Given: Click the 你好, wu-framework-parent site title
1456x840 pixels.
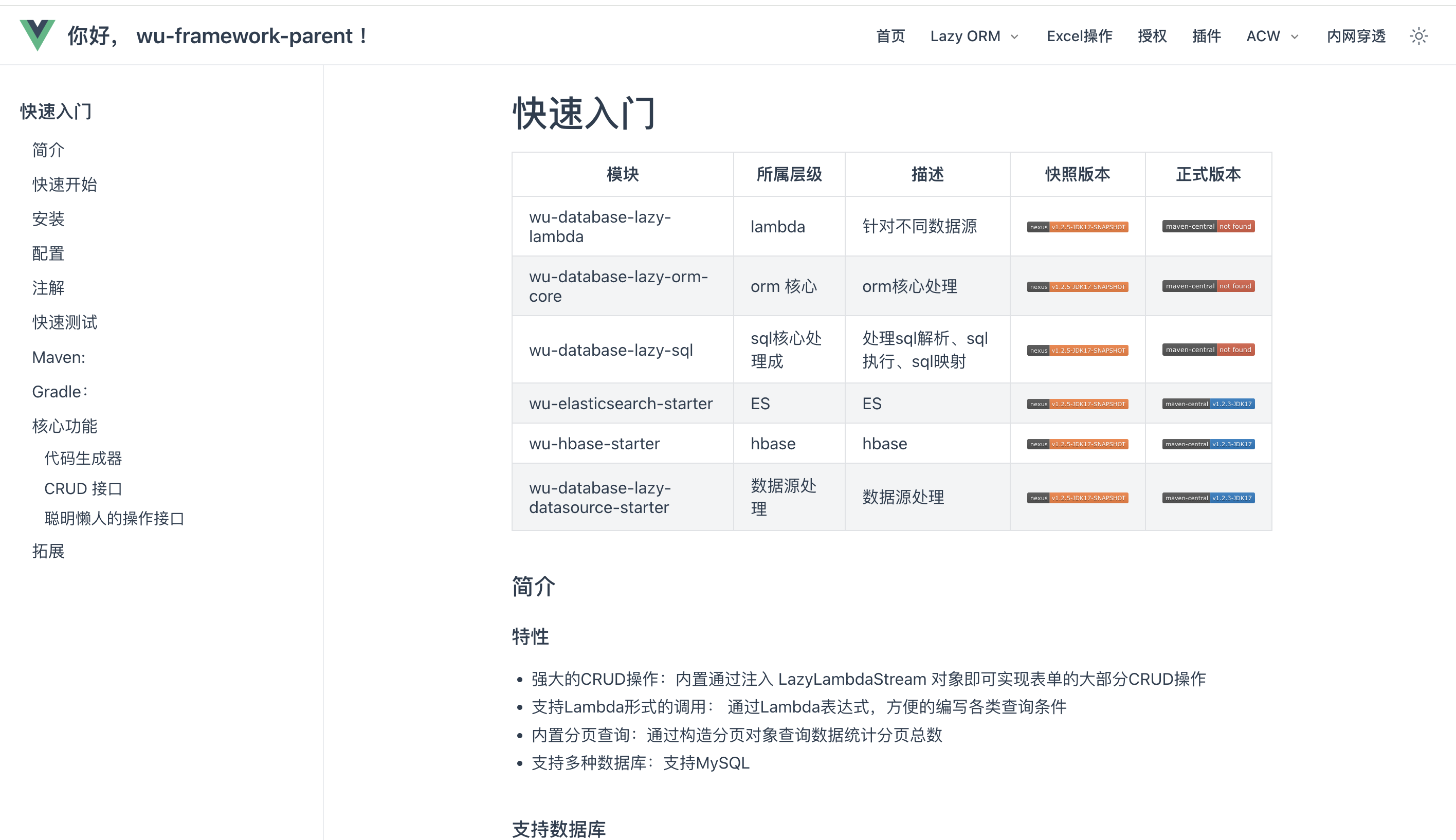Looking at the screenshot, I should [x=217, y=36].
